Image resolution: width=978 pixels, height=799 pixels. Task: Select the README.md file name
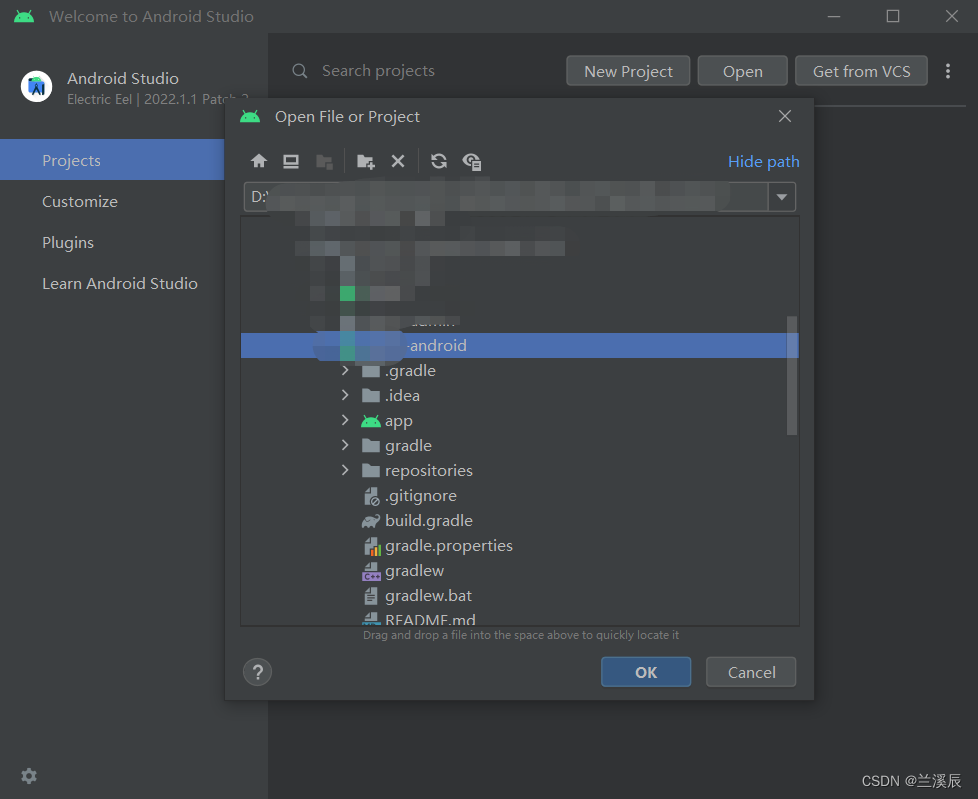430,619
